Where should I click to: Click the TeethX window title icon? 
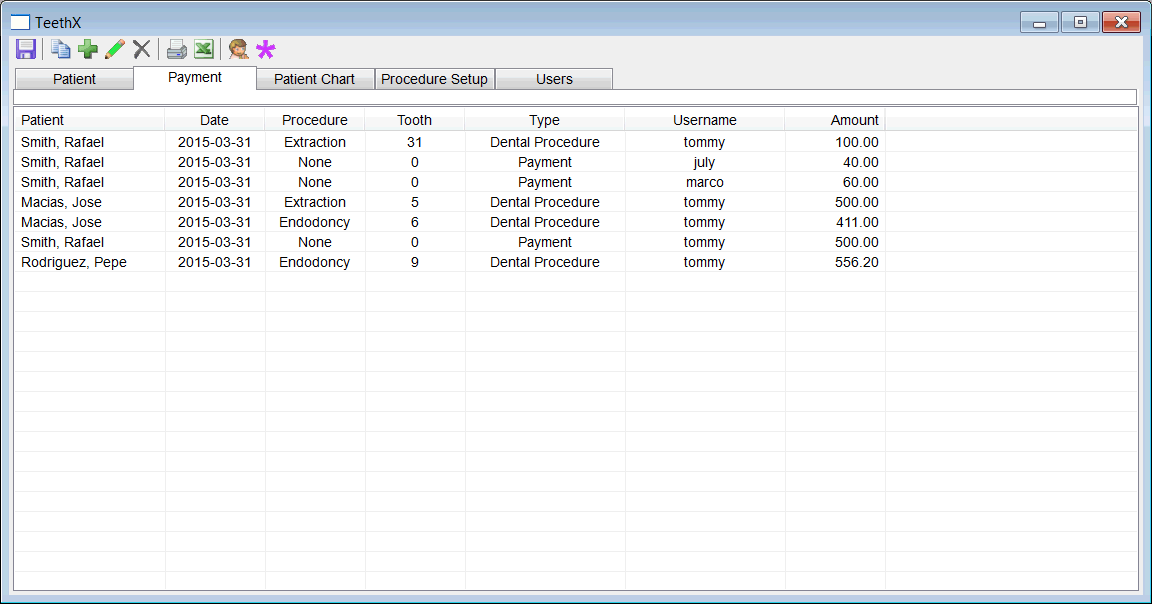pyautogui.click(x=21, y=23)
